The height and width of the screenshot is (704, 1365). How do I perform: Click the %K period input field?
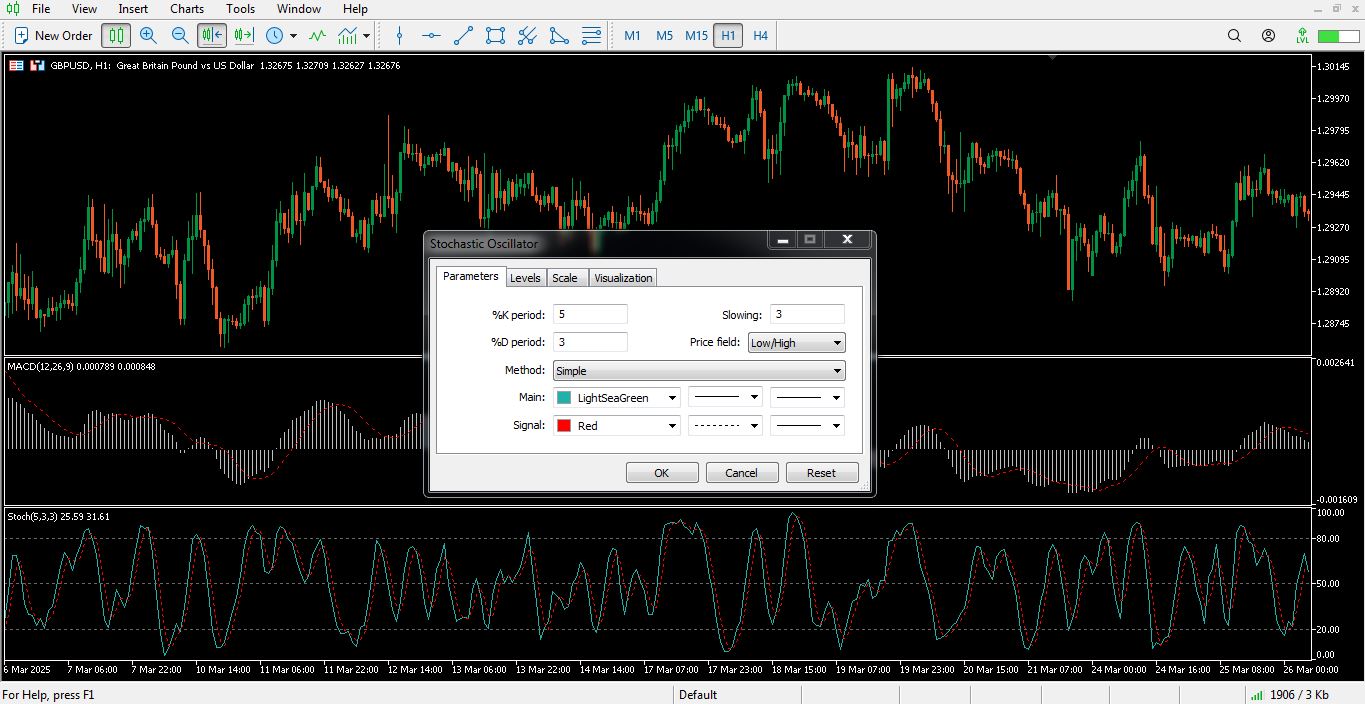(x=590, y=315)
